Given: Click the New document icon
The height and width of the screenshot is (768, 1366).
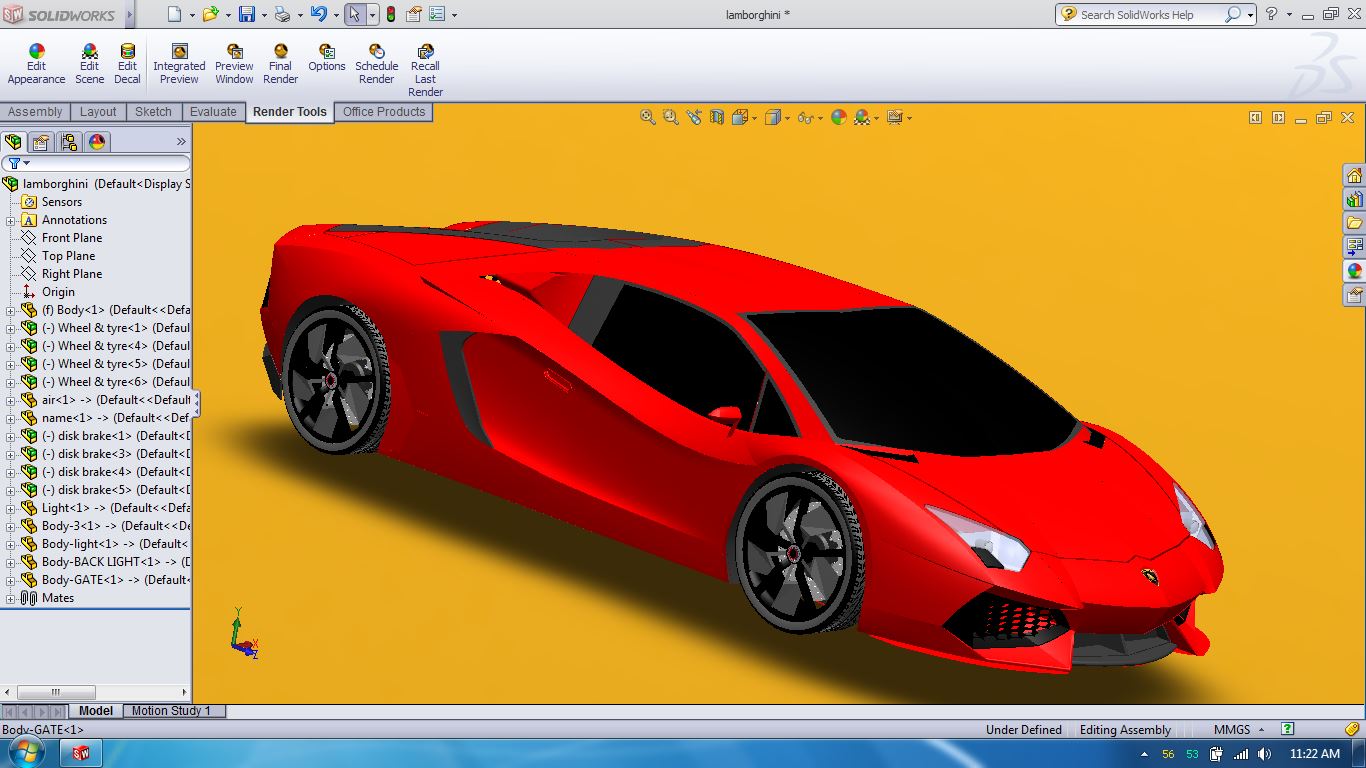Looking at the screenshot, I should click(x=175, y=14).
